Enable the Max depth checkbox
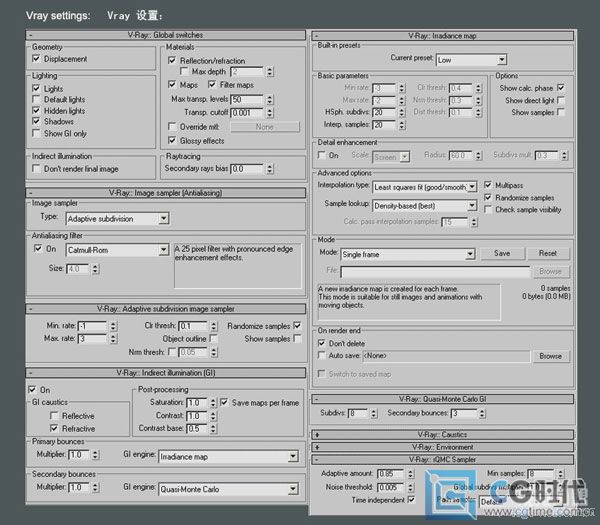Viewport: 600px width, 525px height. [x=184, y=71]
